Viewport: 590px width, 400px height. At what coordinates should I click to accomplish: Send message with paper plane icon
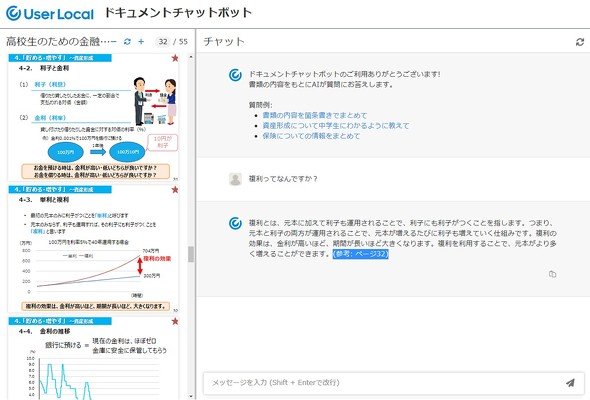click(x=570, y=383)
